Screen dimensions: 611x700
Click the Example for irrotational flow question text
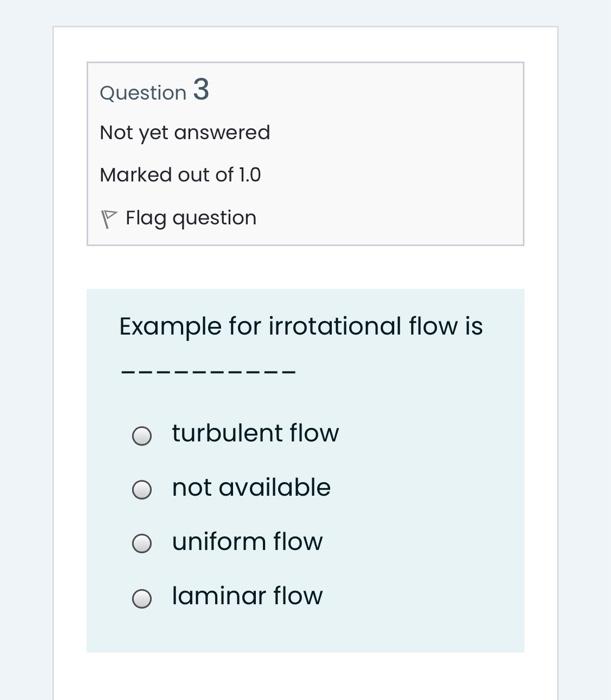point(300,326)
